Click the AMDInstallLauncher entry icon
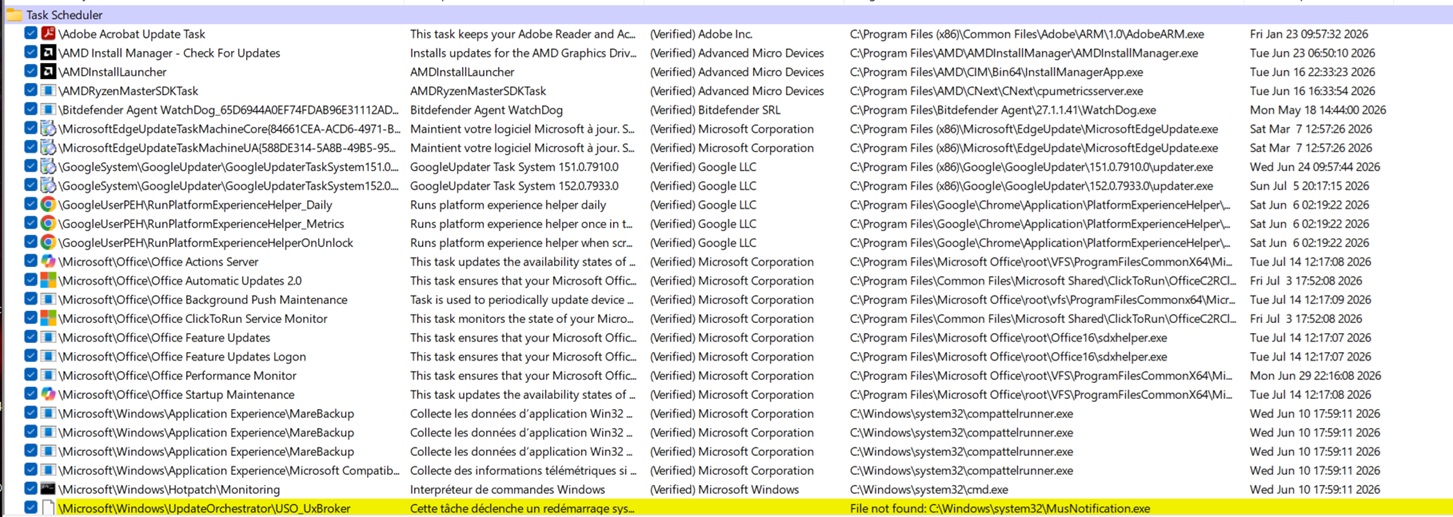 pos(47,72)
